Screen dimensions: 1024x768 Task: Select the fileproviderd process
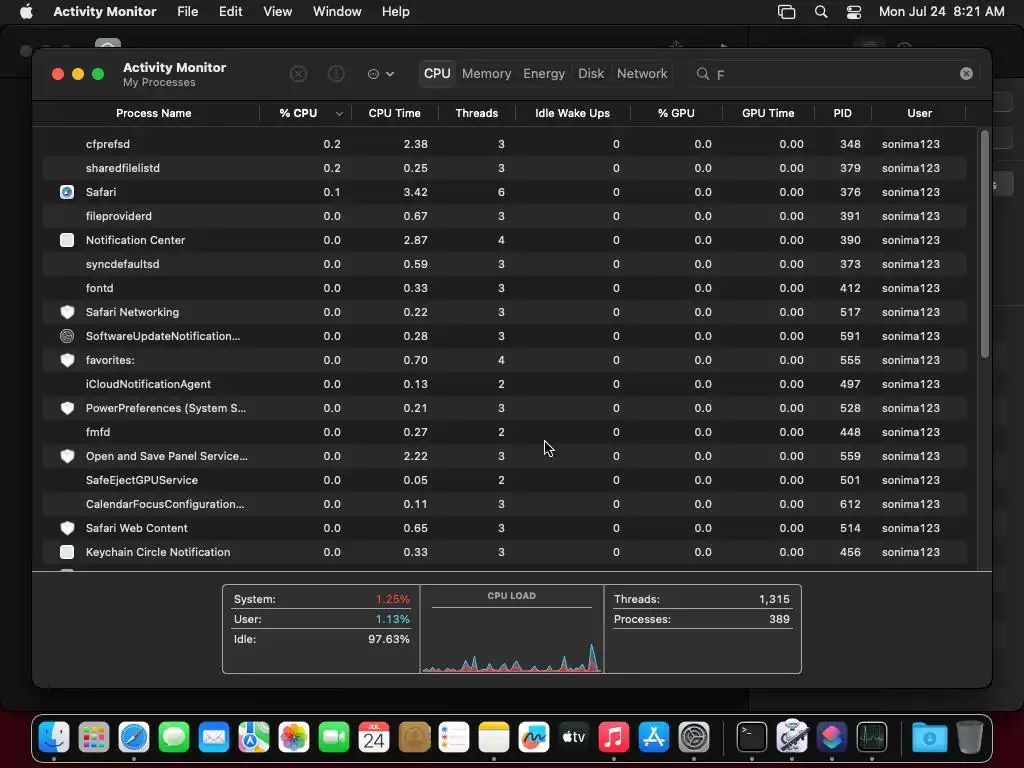pyautogui.click(x=504, y=216)
